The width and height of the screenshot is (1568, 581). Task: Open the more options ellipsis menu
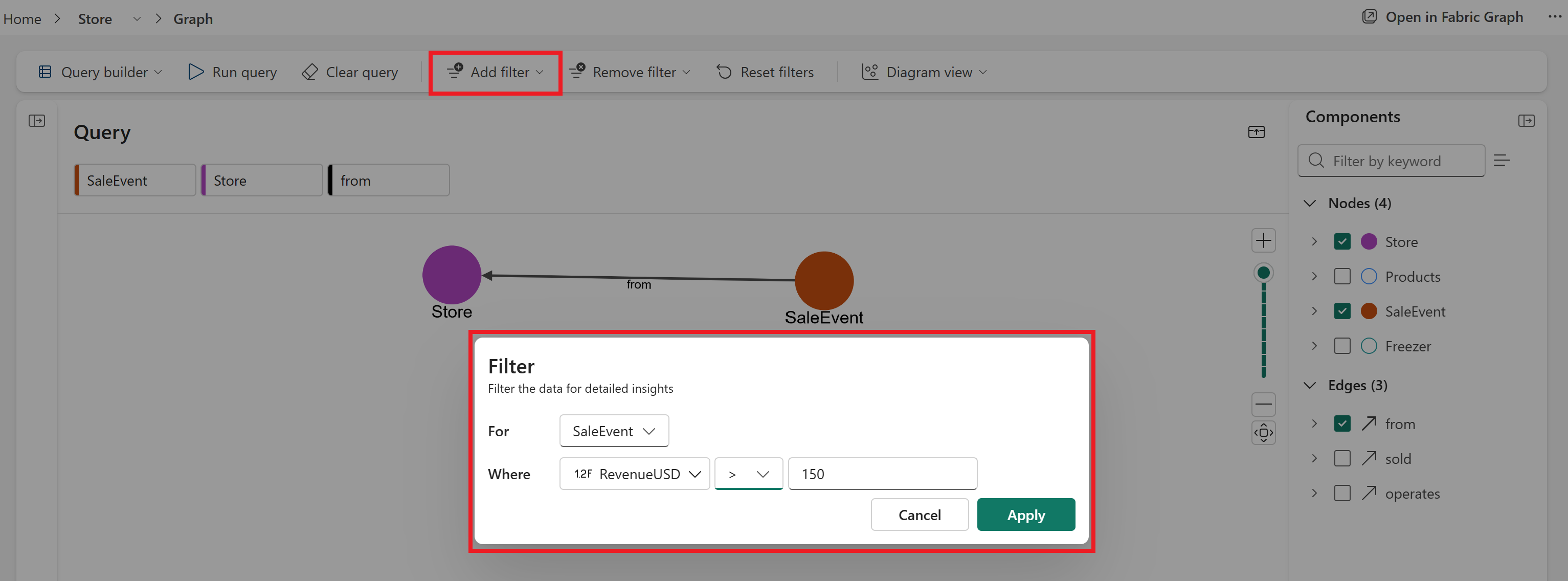[1555, 16]
